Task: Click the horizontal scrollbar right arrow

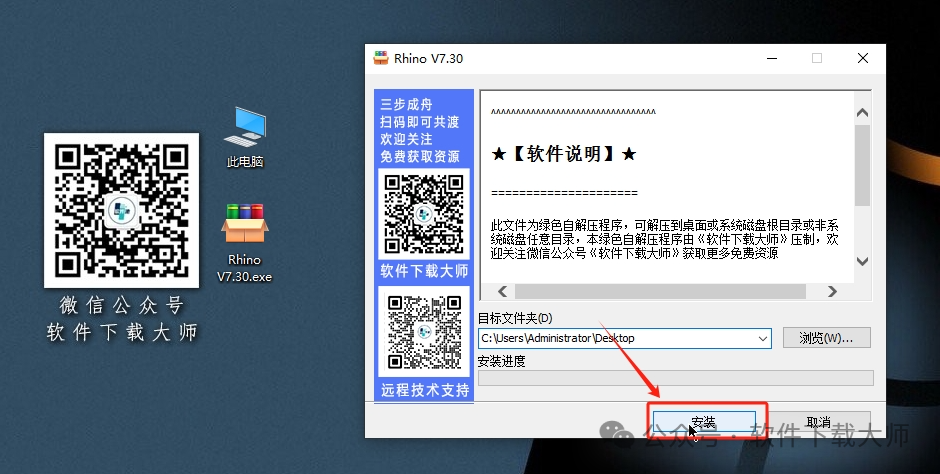Action: (832, 291)
